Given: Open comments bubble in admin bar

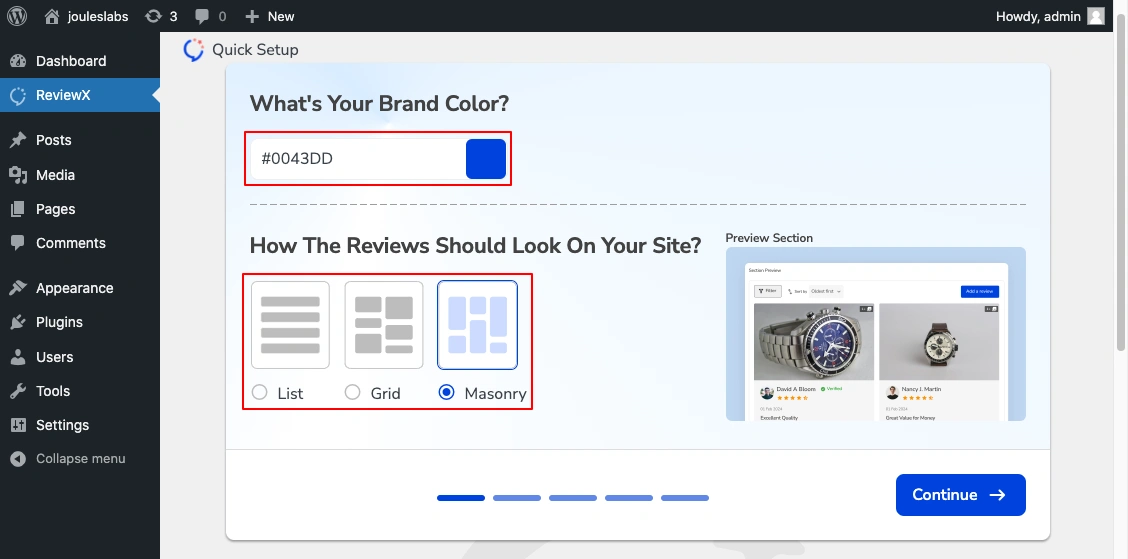Looking at the screenshot, I should pos(202,16).
